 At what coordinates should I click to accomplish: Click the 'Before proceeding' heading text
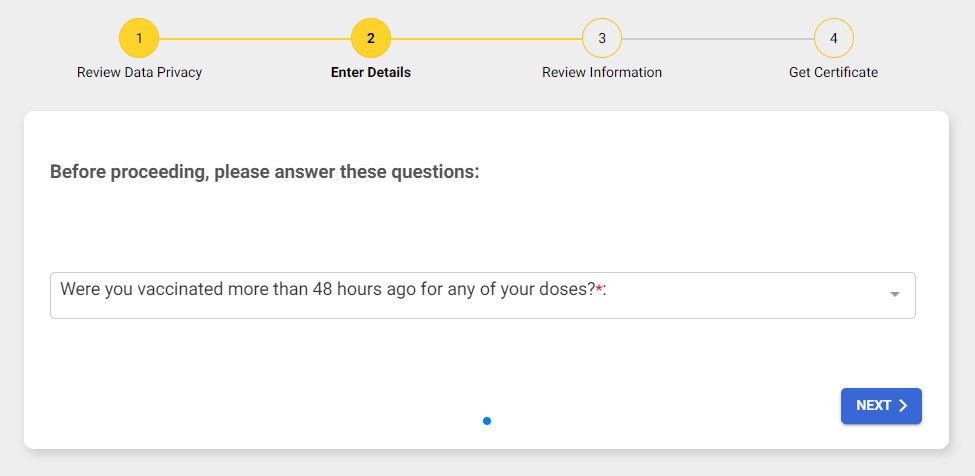pos(265,172)
